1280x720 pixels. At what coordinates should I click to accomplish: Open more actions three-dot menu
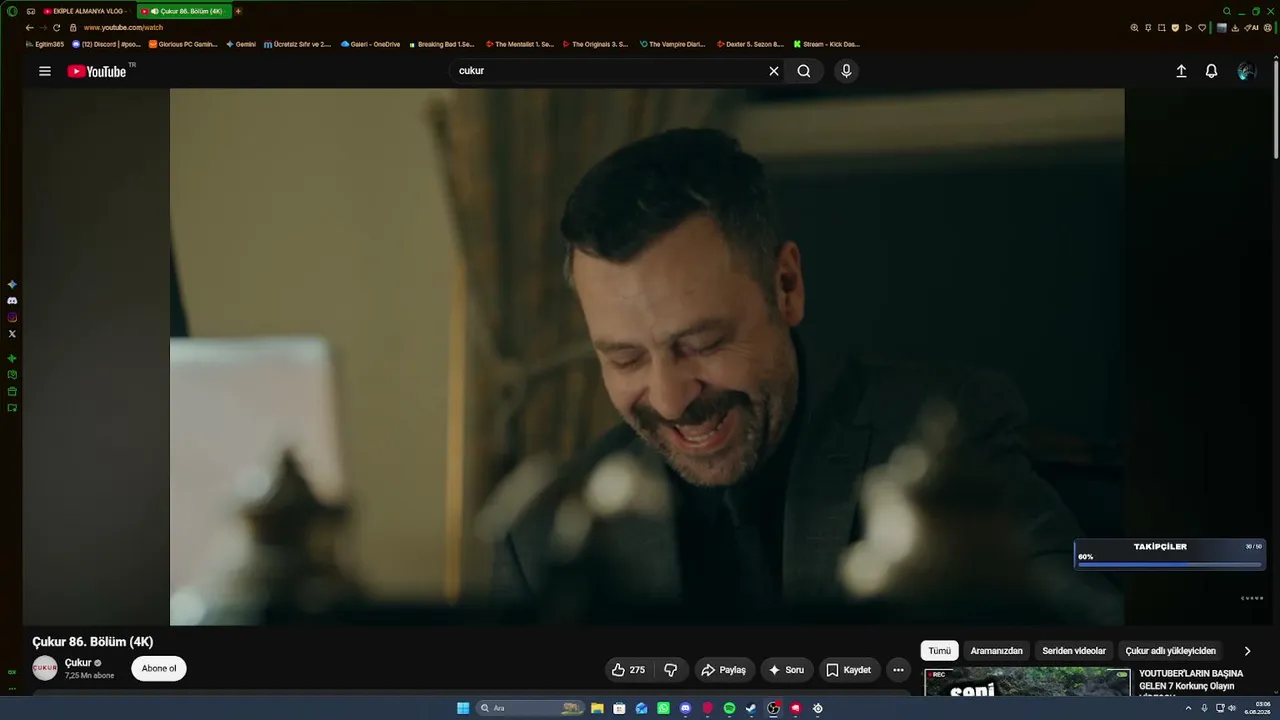click(898, 670)
